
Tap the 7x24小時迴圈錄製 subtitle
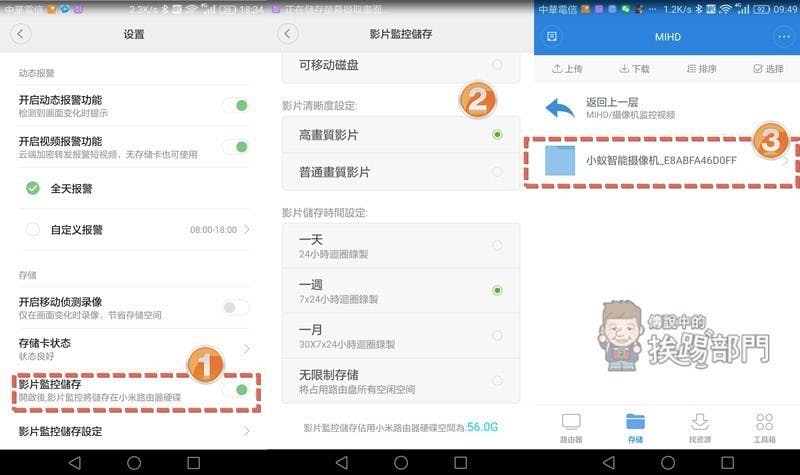point(339,299)
